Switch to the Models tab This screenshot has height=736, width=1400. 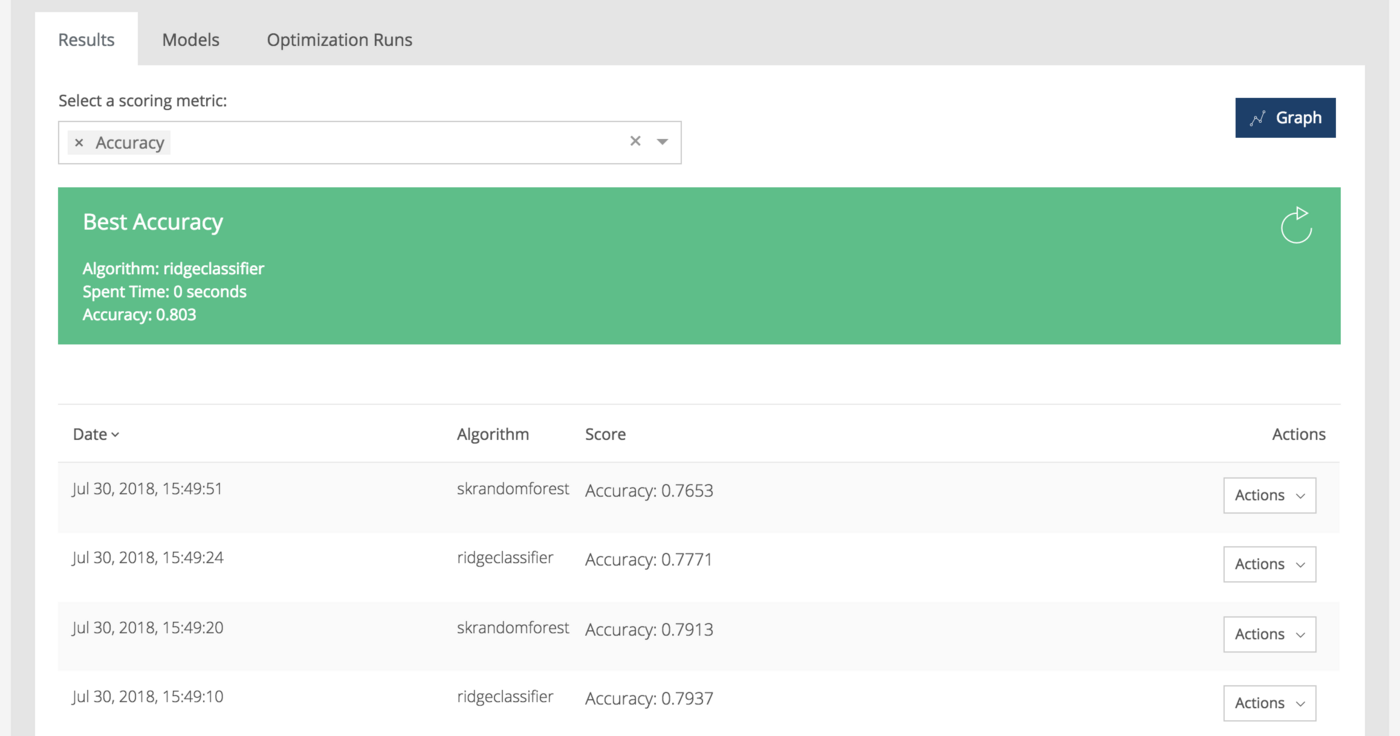(x=190, y=39)
